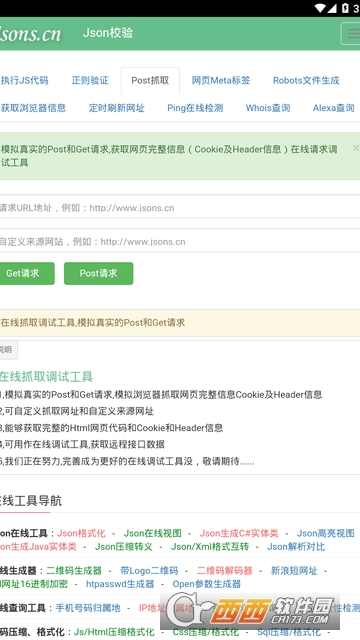Open Json/Xml格式互转 link
Screen dimensions: 360x640
[210, 547]
